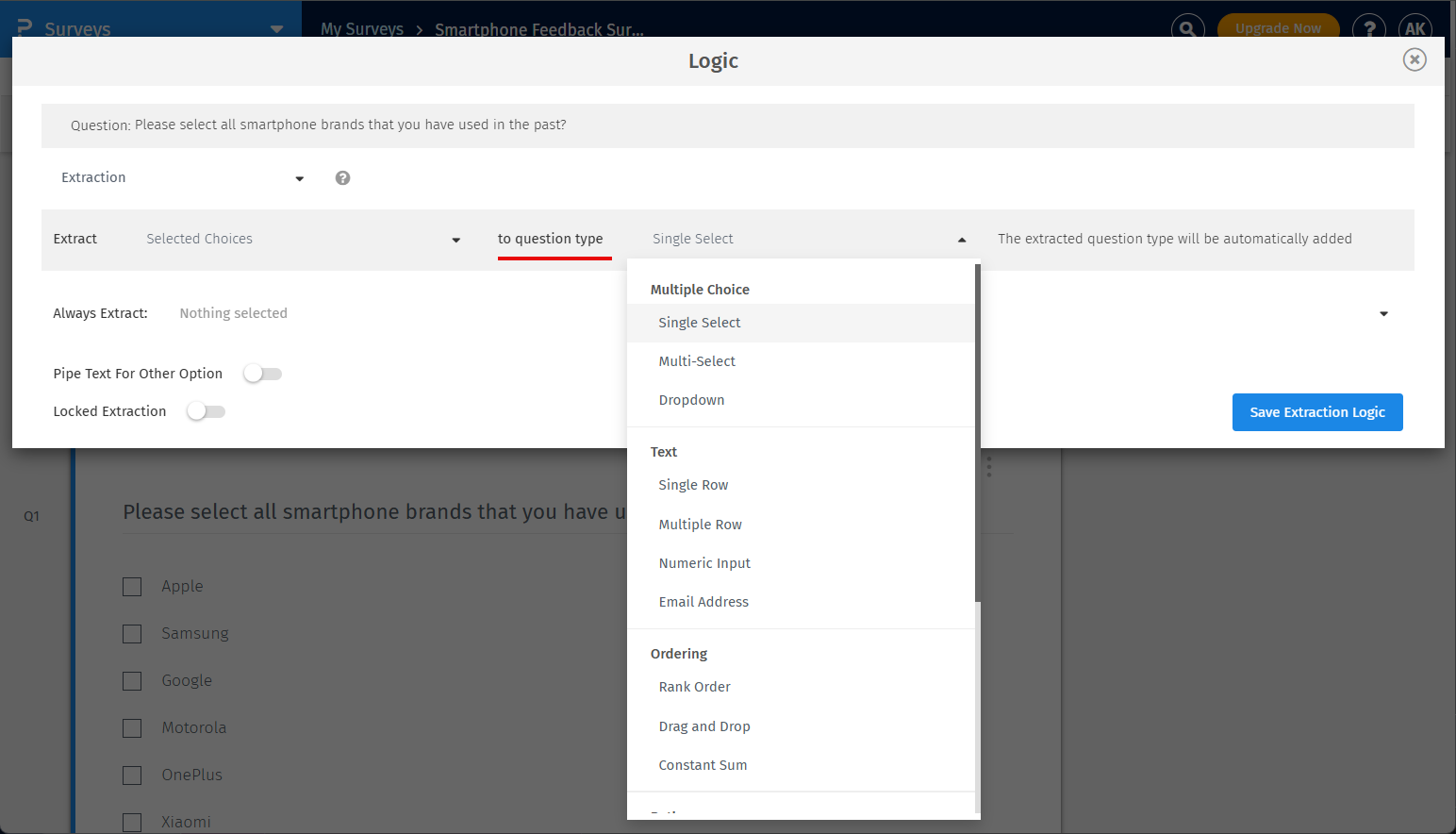
Task: Choose Email Address question type
Action: [x=801, y=602]
